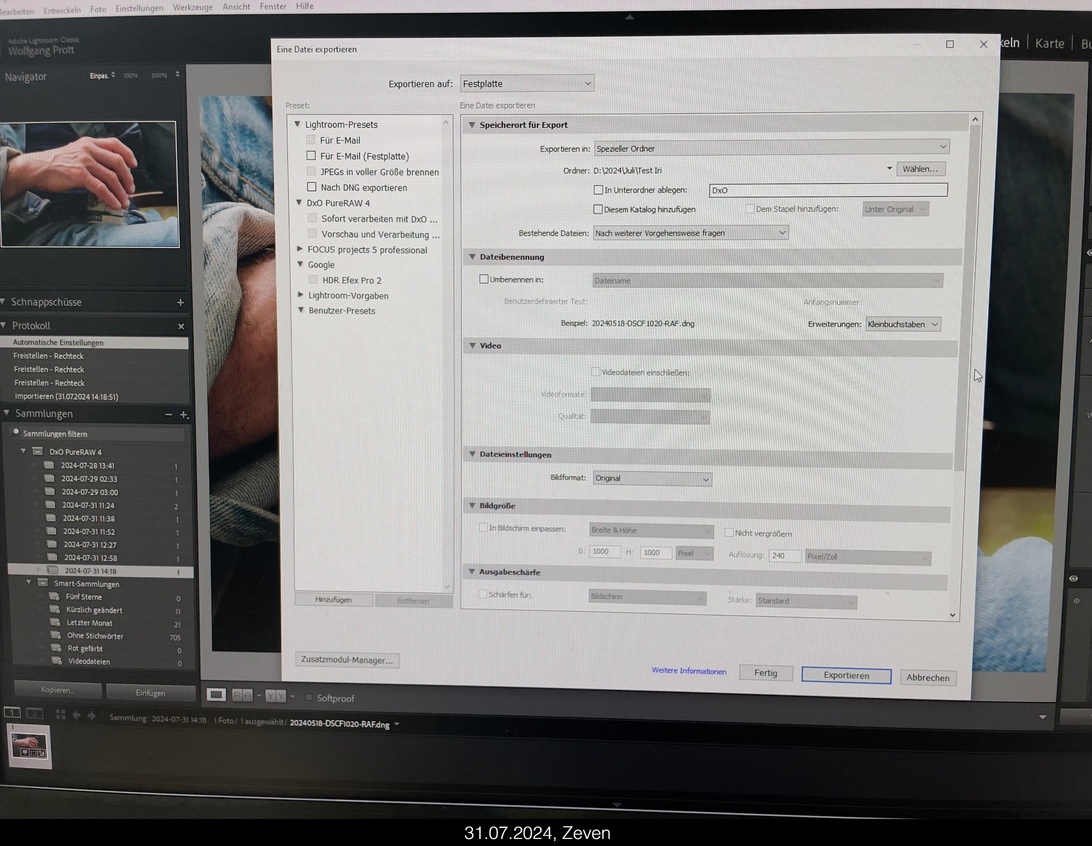The width and height of the screenshot is (1092, 846).
Task: Click the grid view icon in filmstrip bar
Action: click(60, 715)
